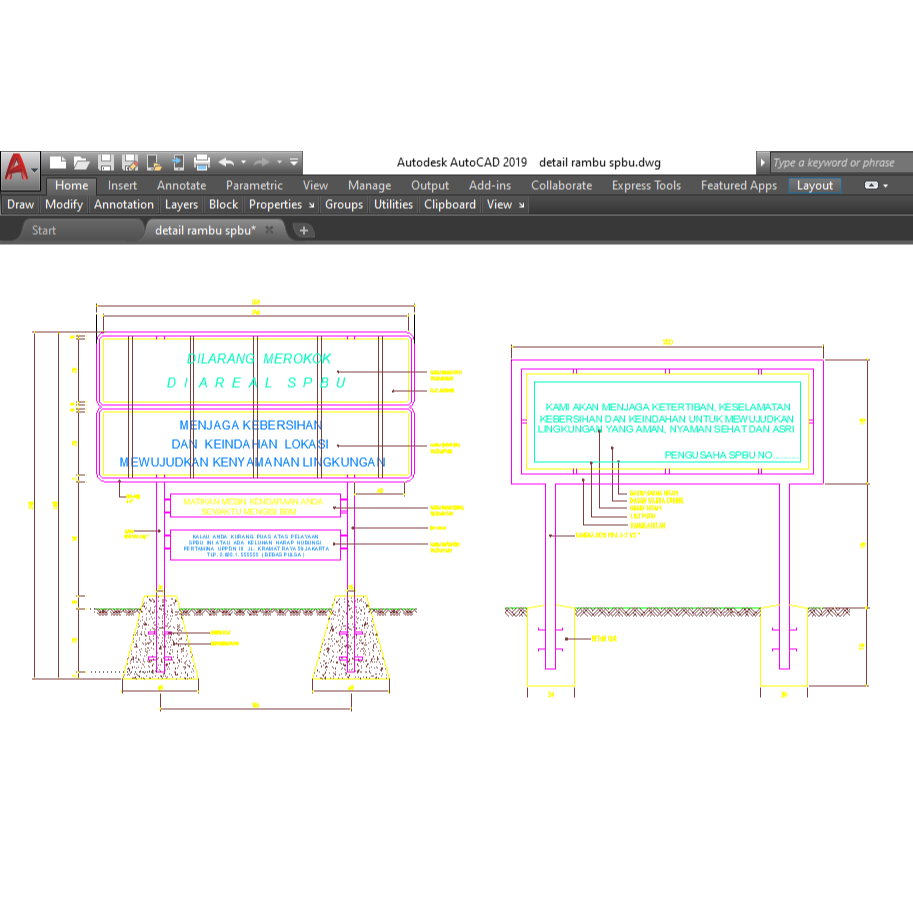Select the D I AREAL SPBU text
The image size is (913, 913).
257,383
